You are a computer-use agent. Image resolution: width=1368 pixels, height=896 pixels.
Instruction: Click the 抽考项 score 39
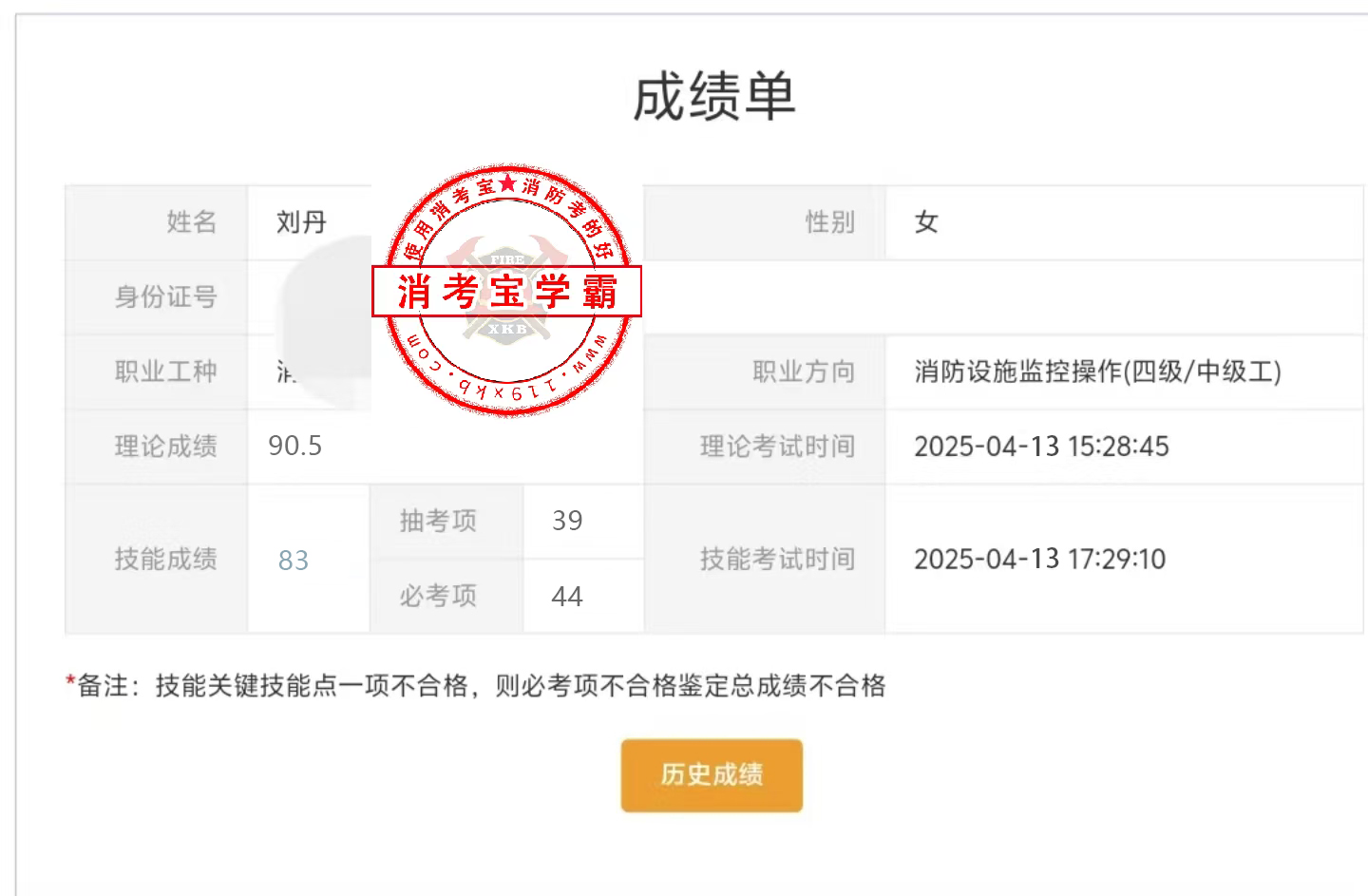click(x=567, y=521)
